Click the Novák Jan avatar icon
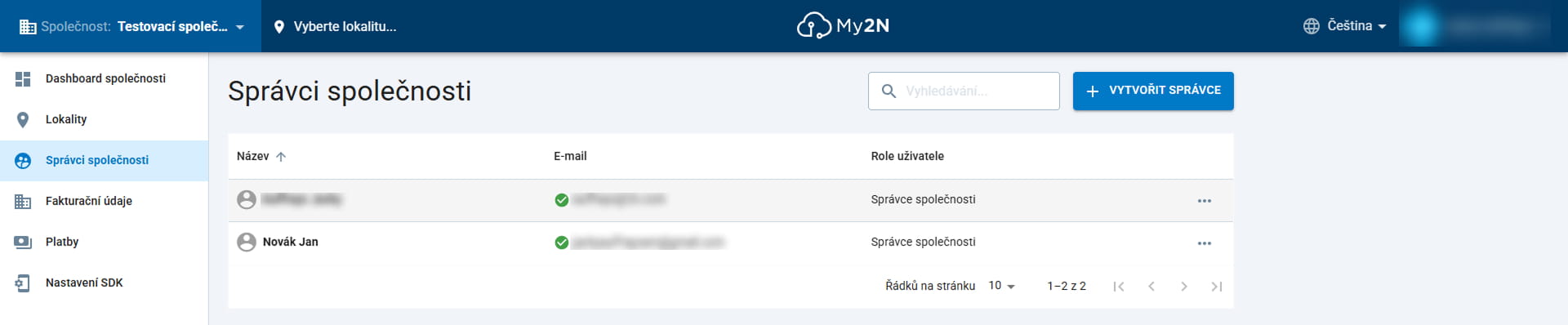This screenshot has width=1568, height=325. tap(247, 242)
